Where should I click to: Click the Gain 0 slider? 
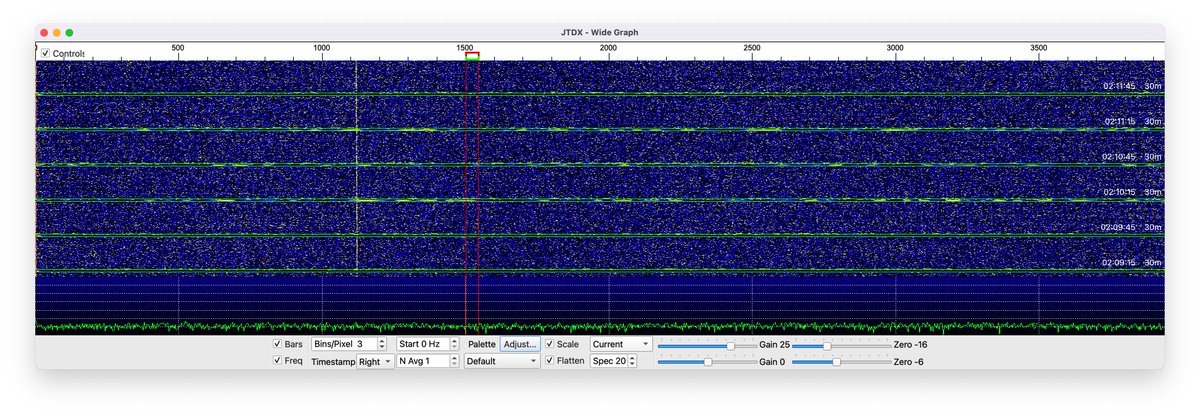(707, 362)
